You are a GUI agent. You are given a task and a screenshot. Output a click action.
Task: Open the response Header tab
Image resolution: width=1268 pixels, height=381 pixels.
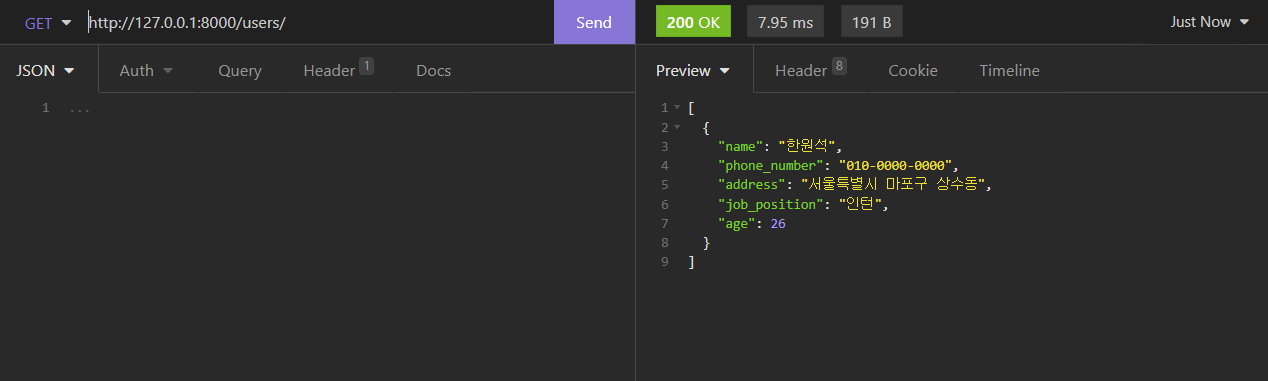click(x=810, y=70)
